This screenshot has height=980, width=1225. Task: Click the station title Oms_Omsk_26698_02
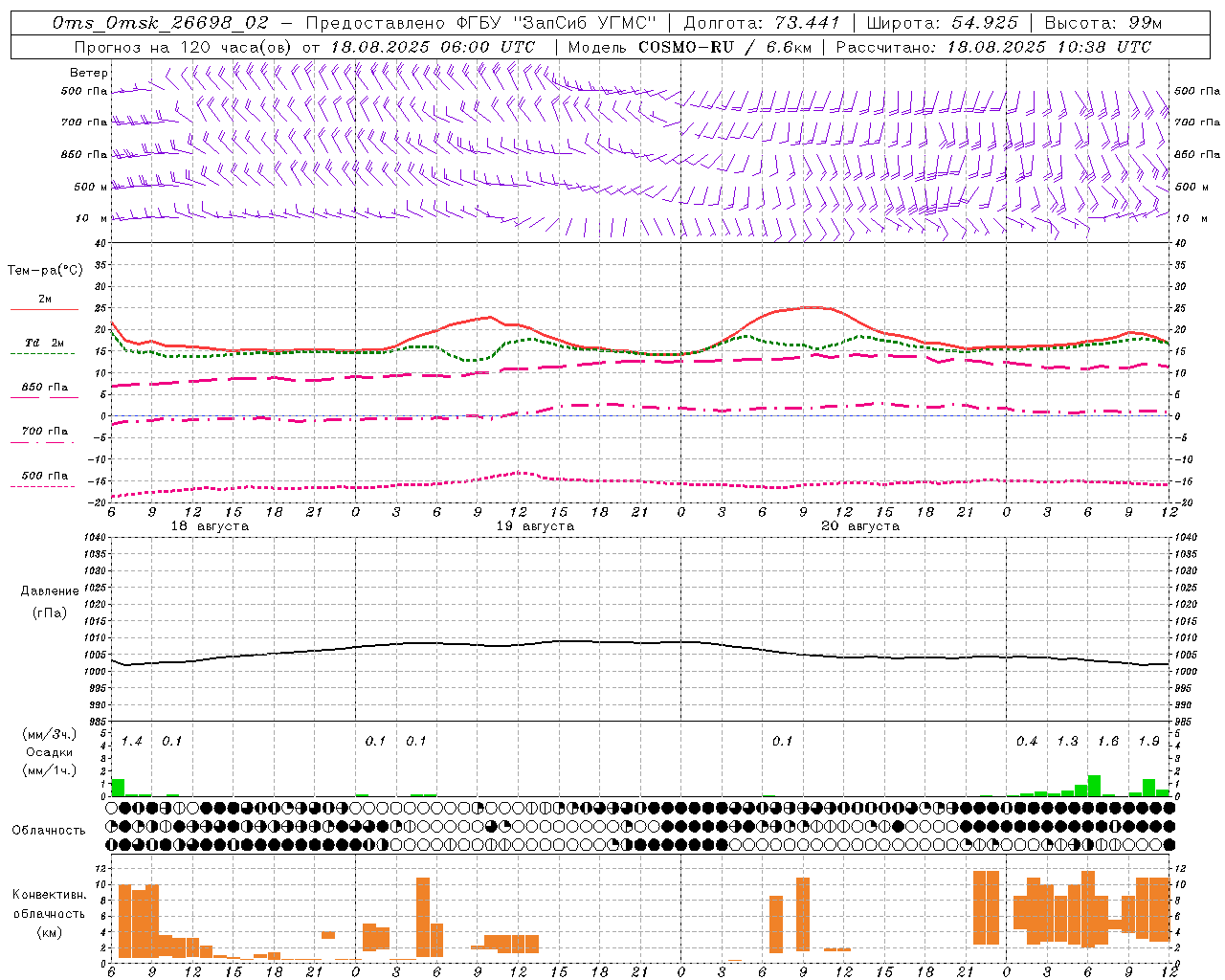coord(161,22)
